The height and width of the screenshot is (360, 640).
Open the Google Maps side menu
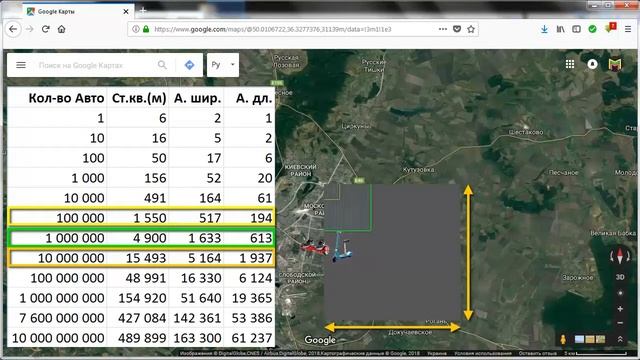21,65
